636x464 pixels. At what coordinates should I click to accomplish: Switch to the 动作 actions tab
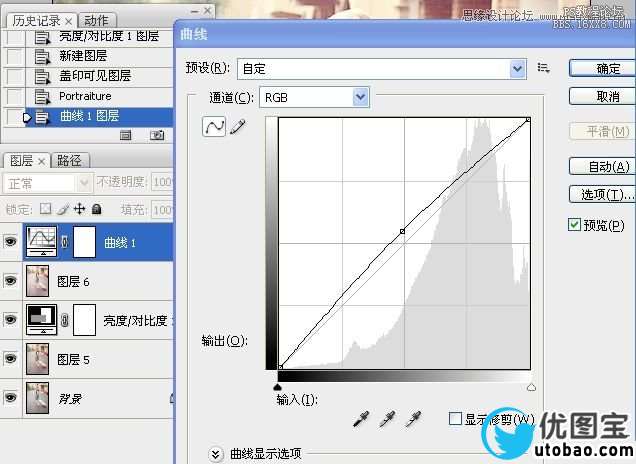pos(97,20)
